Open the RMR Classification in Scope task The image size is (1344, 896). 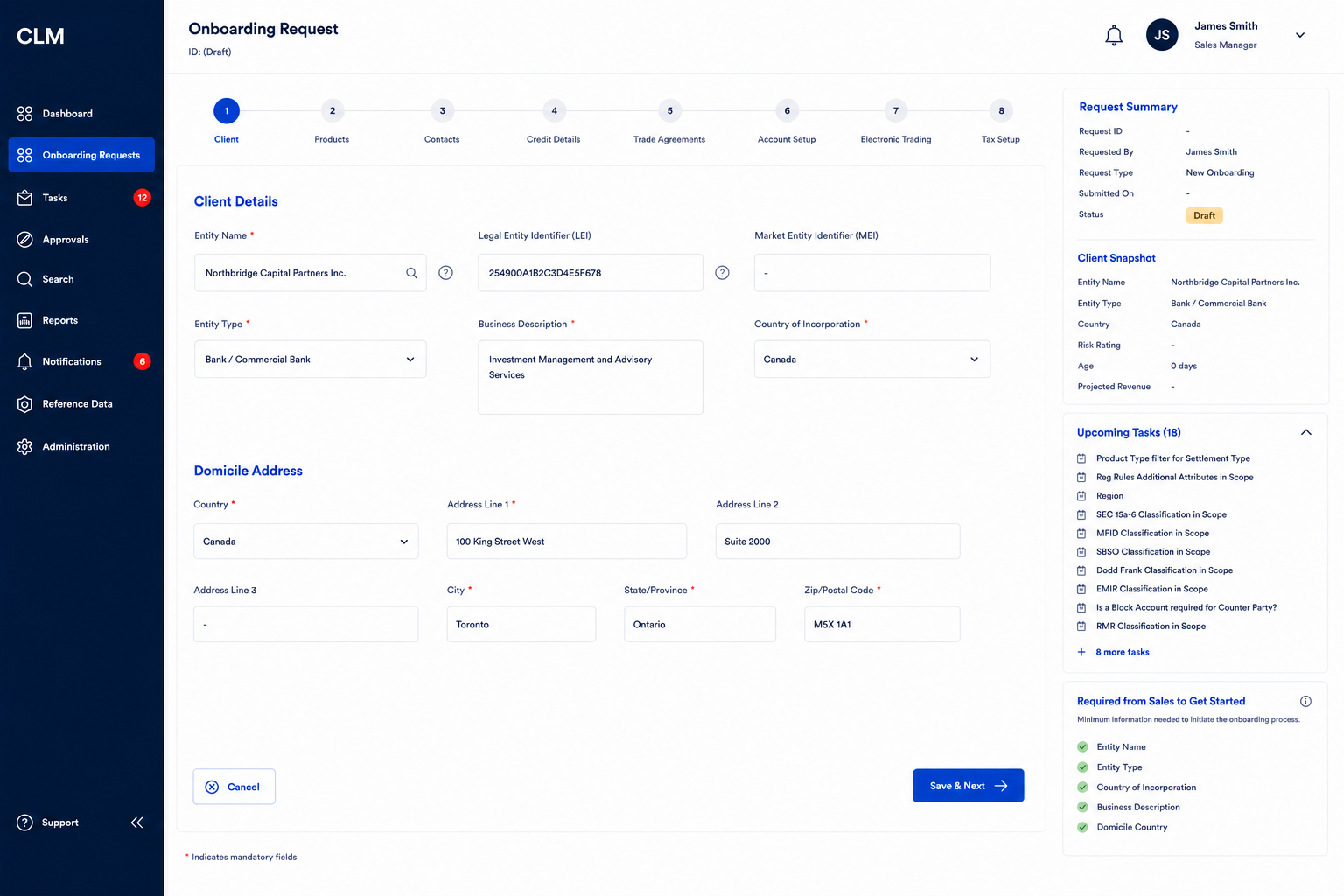[x=1151, y=626]
